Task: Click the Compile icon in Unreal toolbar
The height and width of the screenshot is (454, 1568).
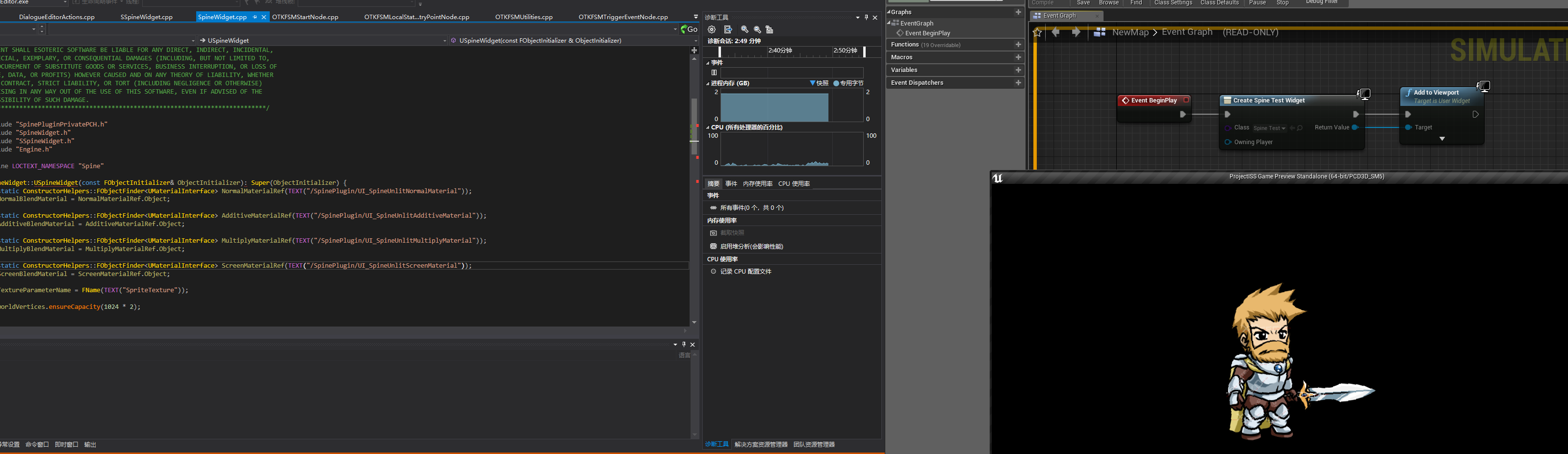Action: 1043,2
